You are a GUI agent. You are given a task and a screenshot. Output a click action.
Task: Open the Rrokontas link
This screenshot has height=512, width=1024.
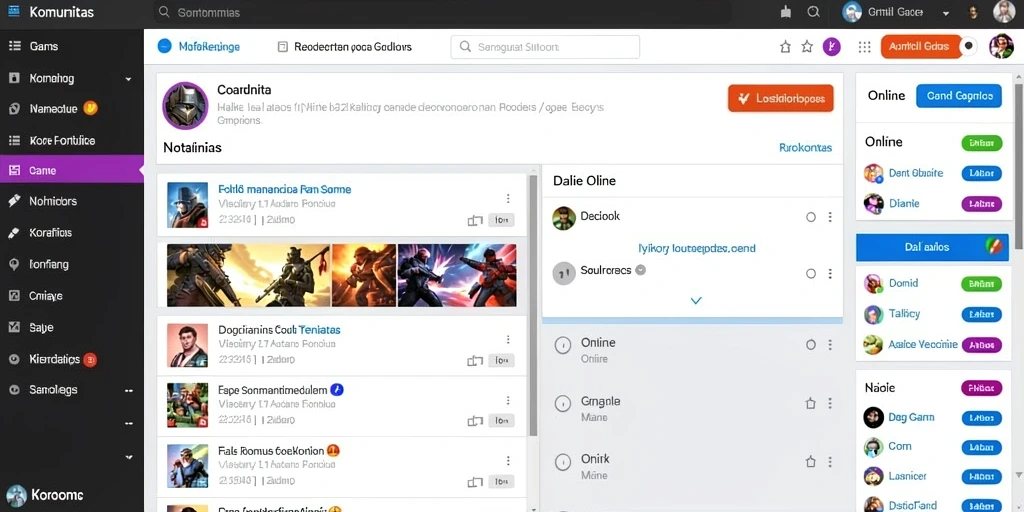tap(805, 148)
